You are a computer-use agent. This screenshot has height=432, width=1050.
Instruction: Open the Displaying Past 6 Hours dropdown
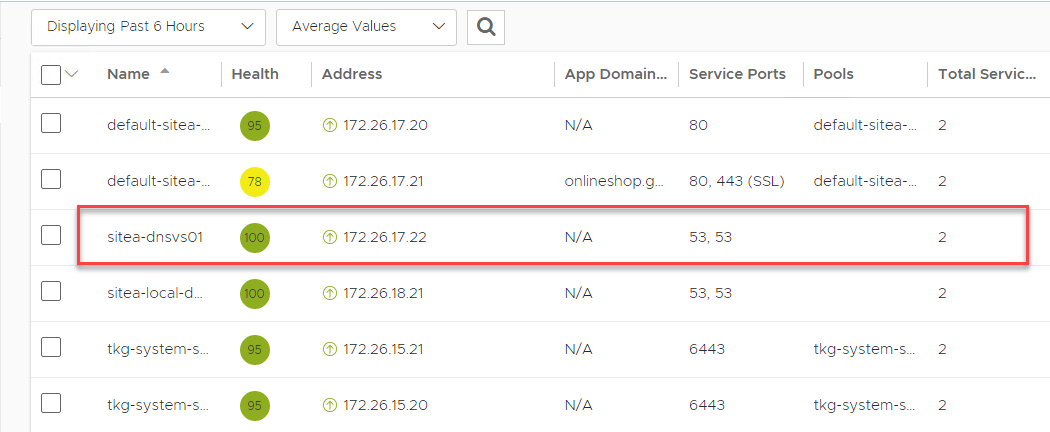(x=149, y=27)
